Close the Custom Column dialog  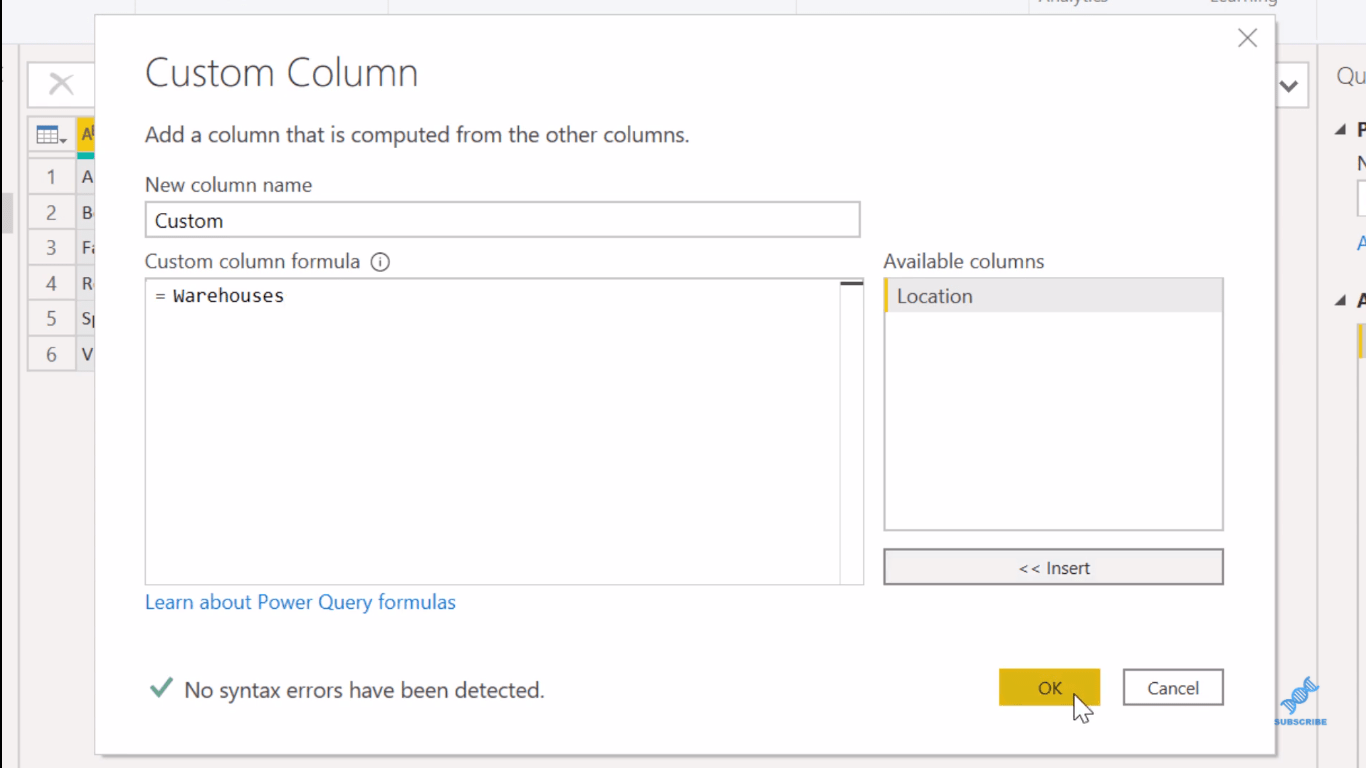[1247, 38]
